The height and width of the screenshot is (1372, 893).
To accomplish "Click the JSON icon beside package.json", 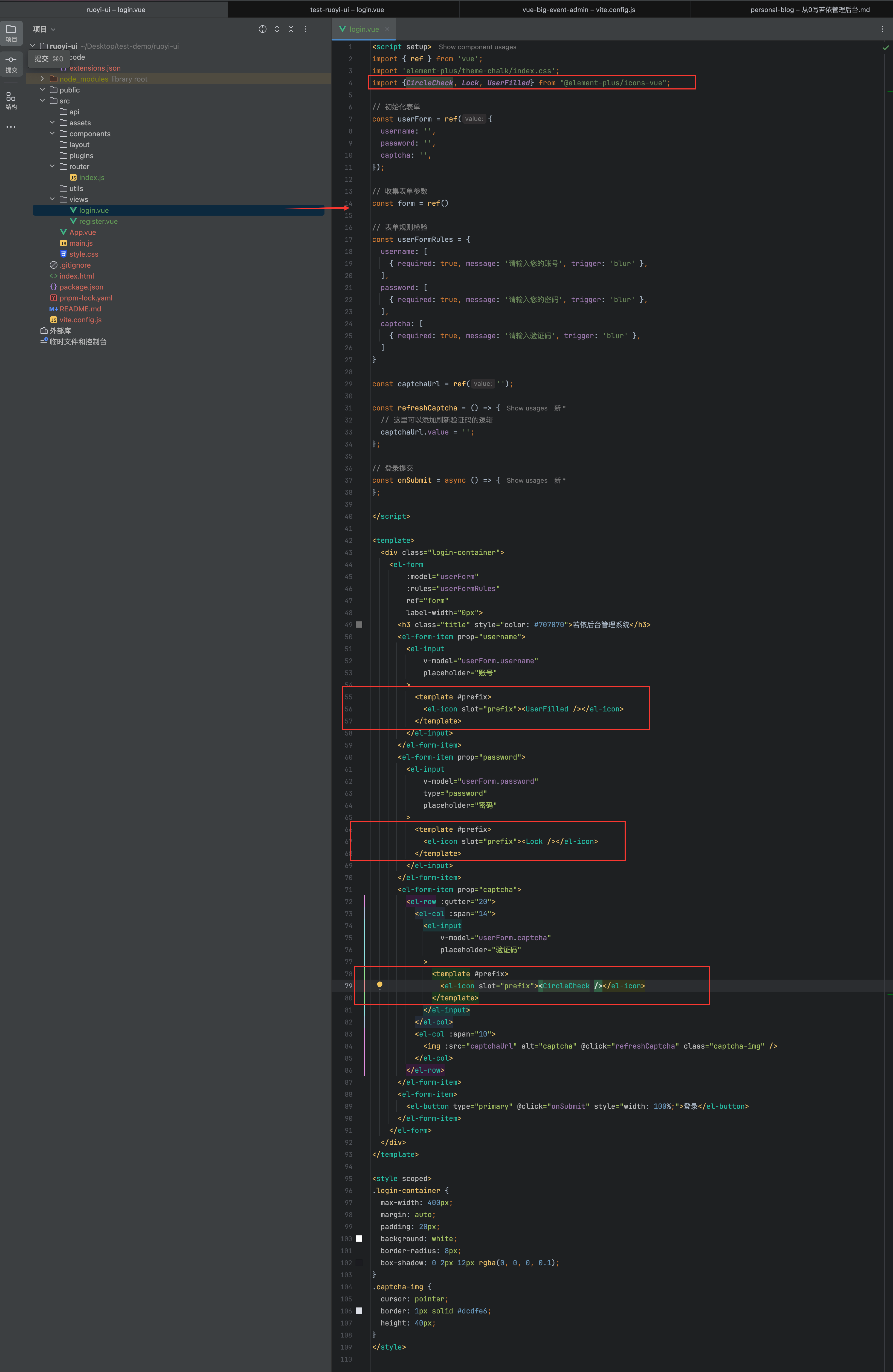I will pos(54,286).
